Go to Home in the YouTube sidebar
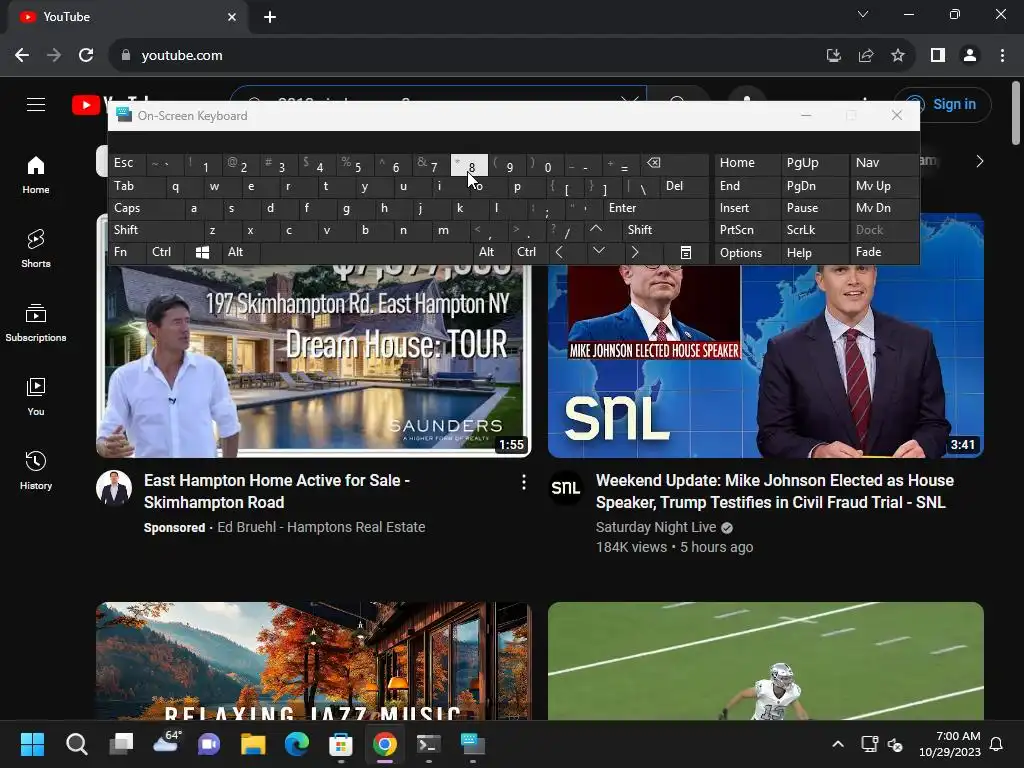Screen dimensions: 1024x768 36,175
